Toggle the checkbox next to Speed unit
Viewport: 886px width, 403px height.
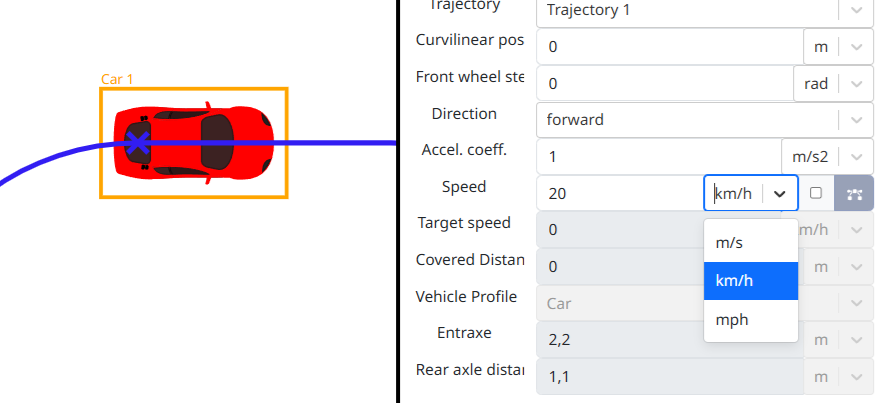pyautogui.click(x=816, y=193)
